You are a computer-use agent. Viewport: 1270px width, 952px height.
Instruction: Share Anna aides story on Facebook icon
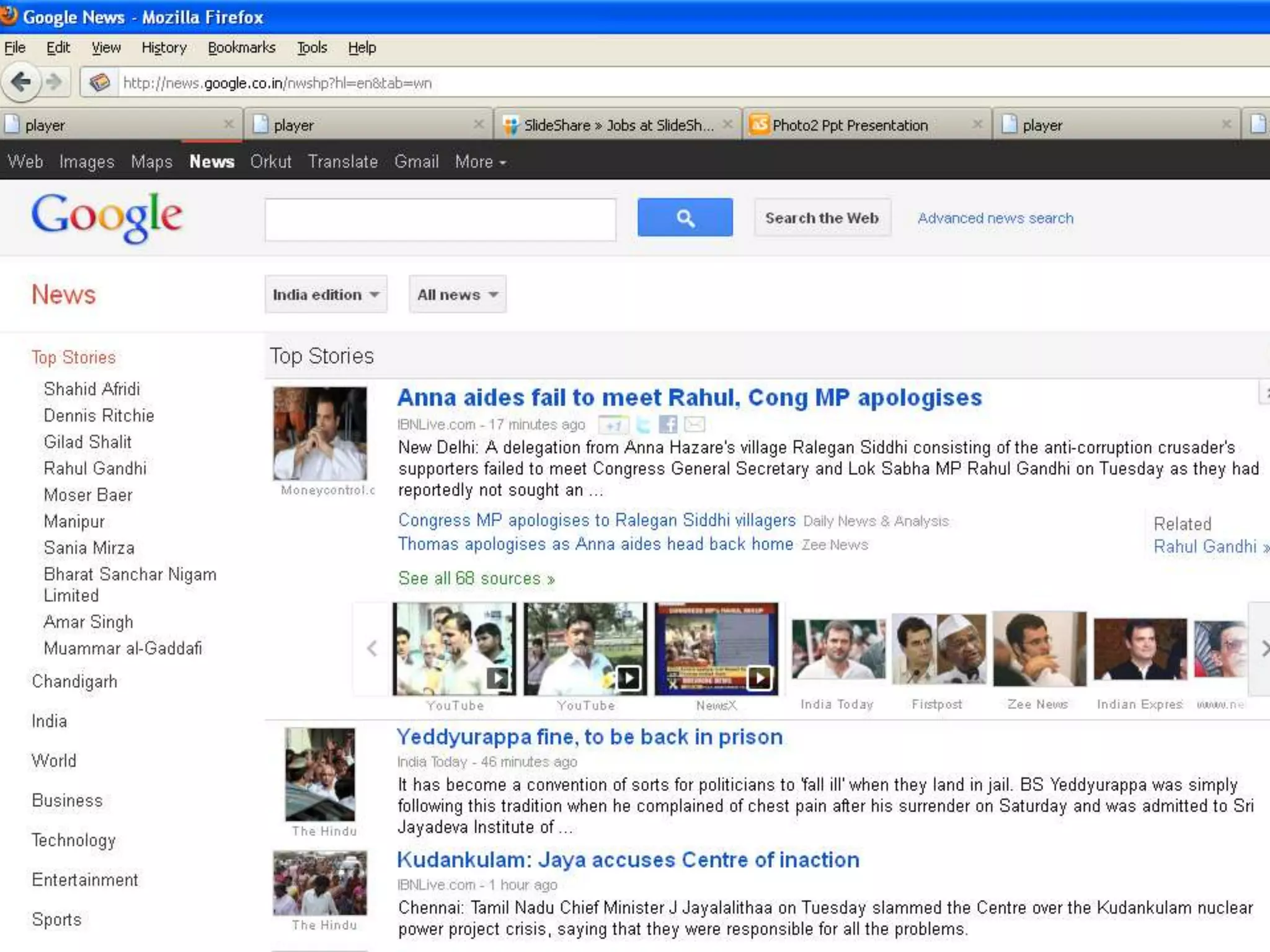(668, 425)
